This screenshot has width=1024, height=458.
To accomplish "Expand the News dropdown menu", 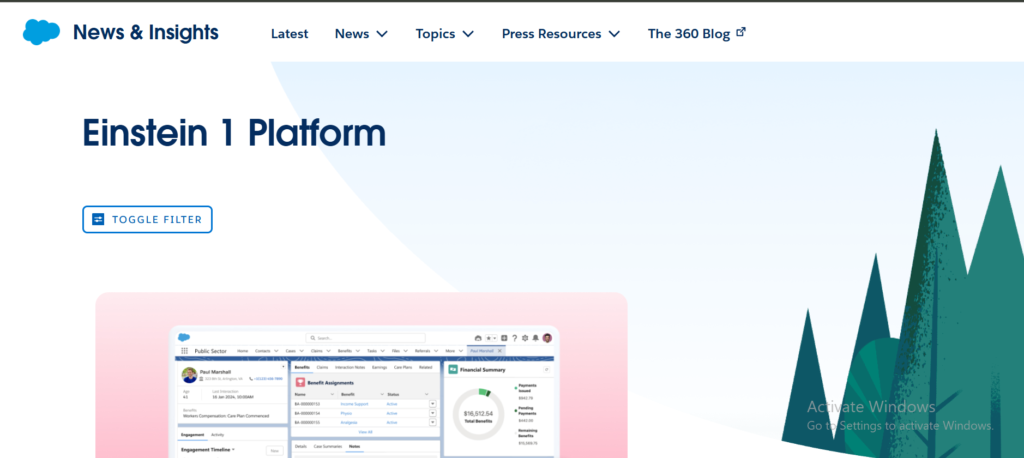I will 361,34.
